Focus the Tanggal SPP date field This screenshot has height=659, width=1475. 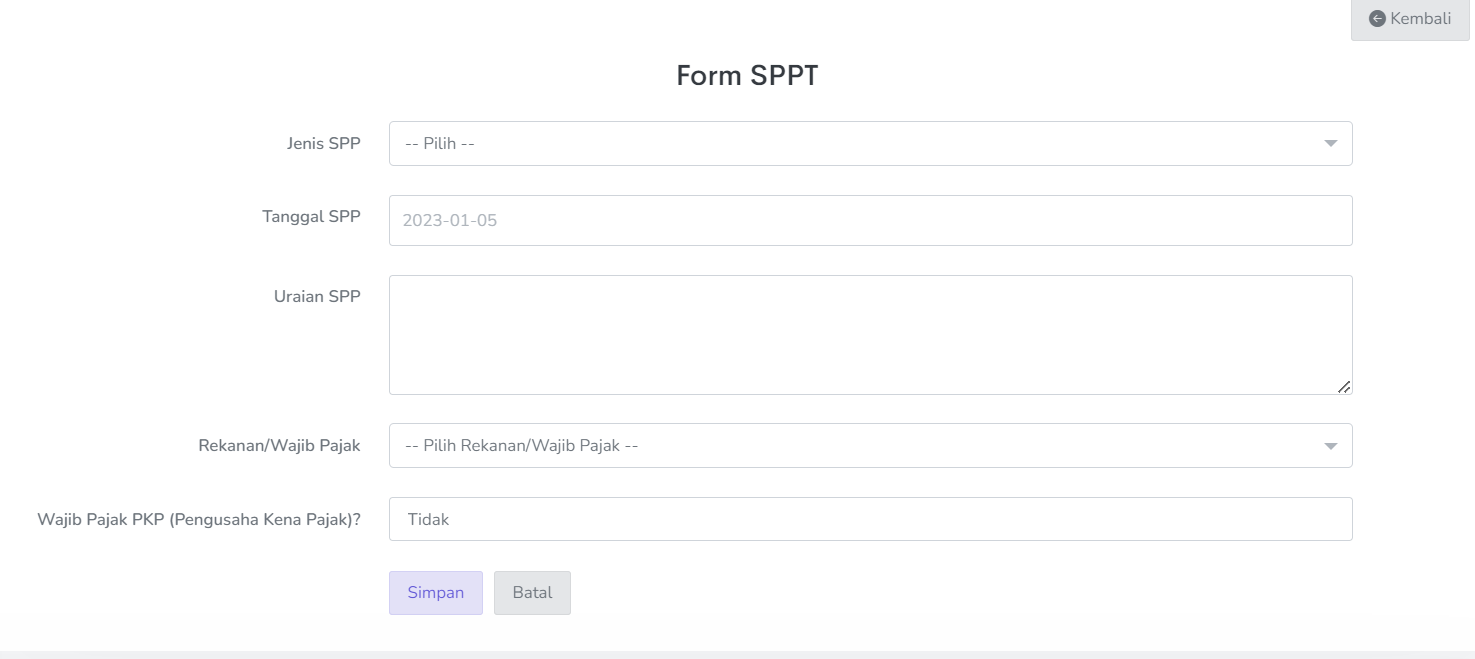point(870,221)
